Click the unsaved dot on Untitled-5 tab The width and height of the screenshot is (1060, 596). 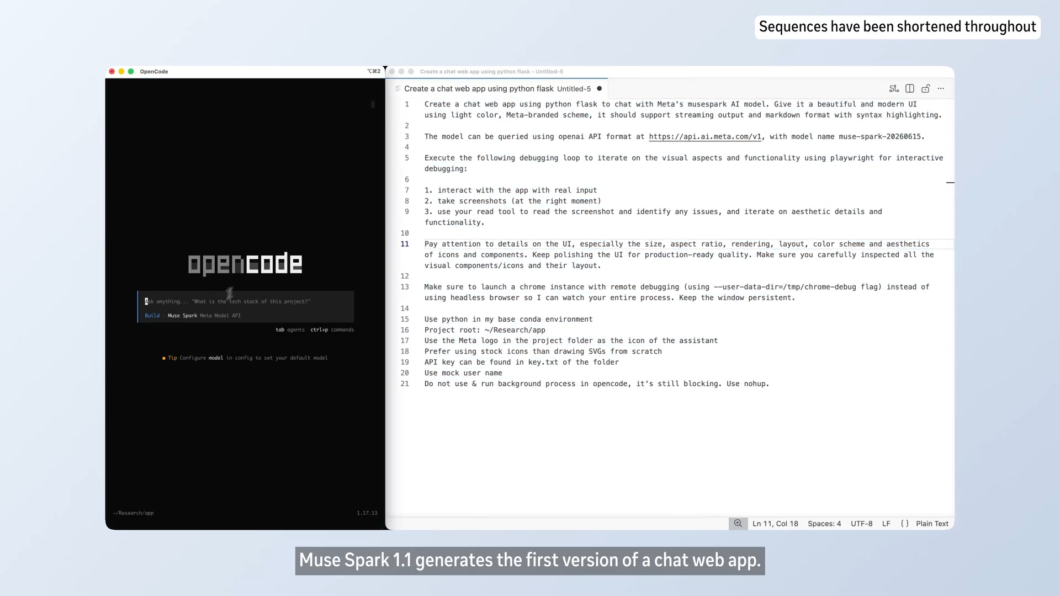(x=599, y=89)
